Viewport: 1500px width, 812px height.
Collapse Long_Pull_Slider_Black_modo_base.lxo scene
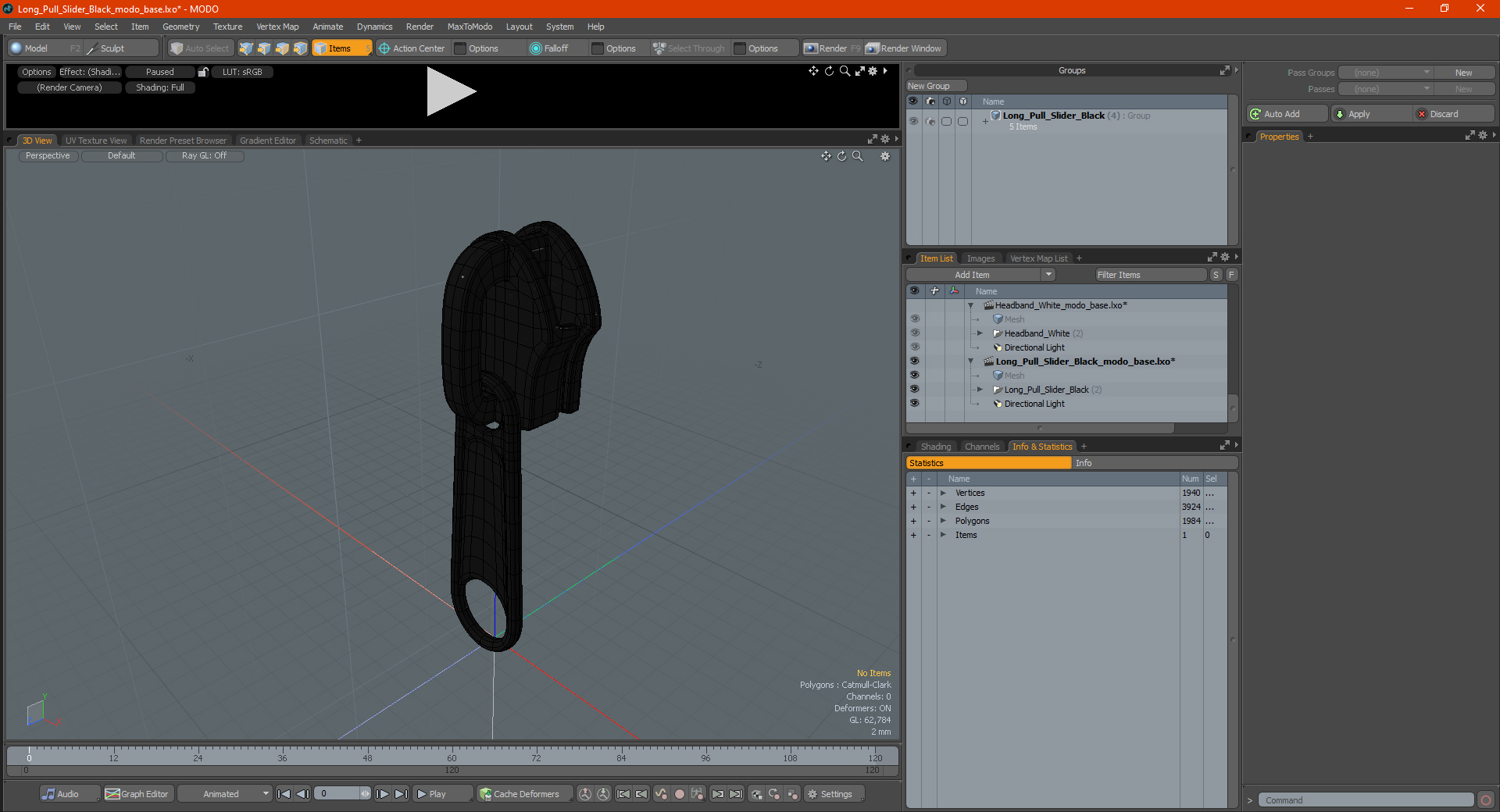coord(970,361)
